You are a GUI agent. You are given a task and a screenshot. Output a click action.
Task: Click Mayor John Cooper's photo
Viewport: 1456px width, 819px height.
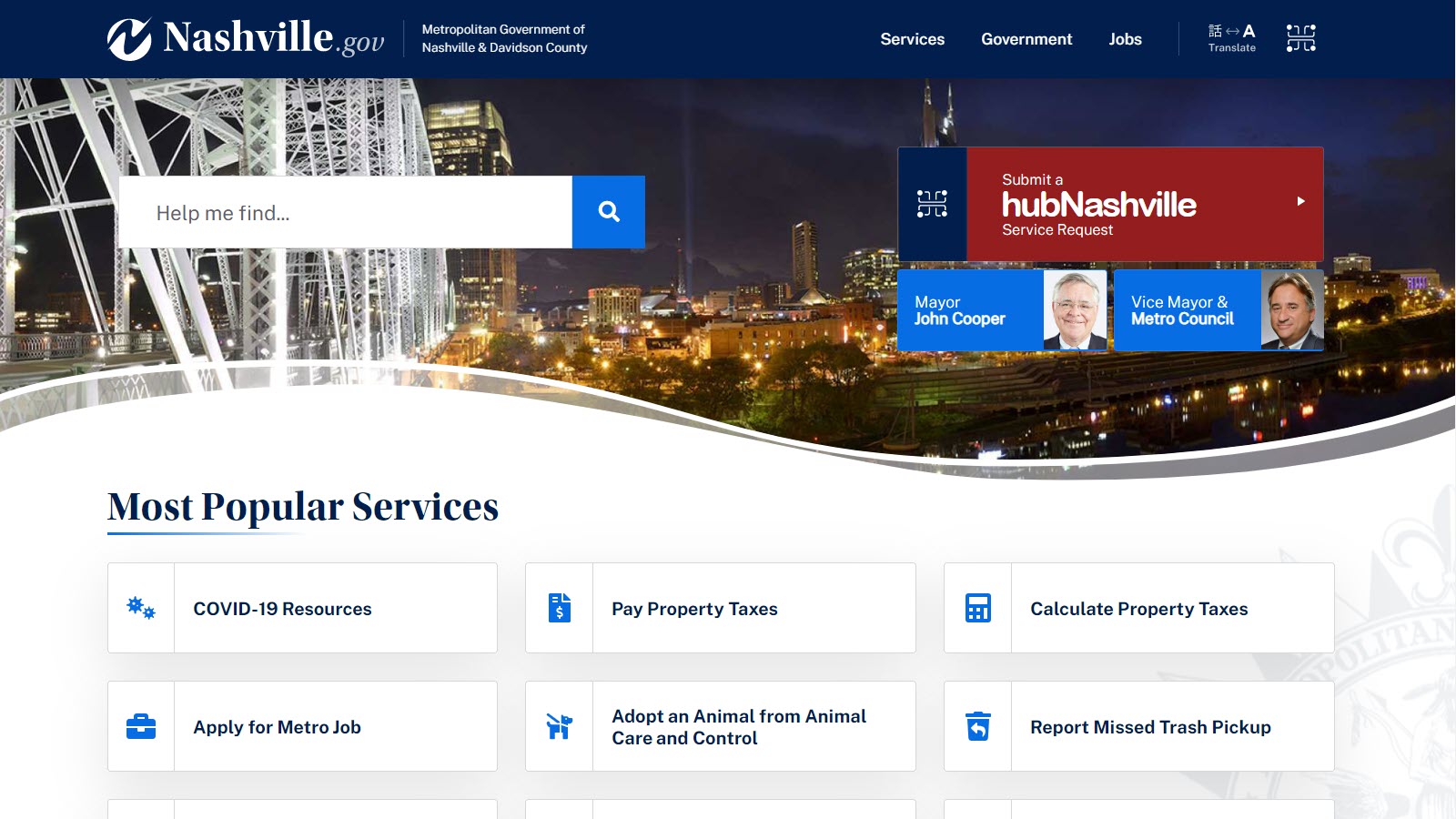[x=1076, y=310]
